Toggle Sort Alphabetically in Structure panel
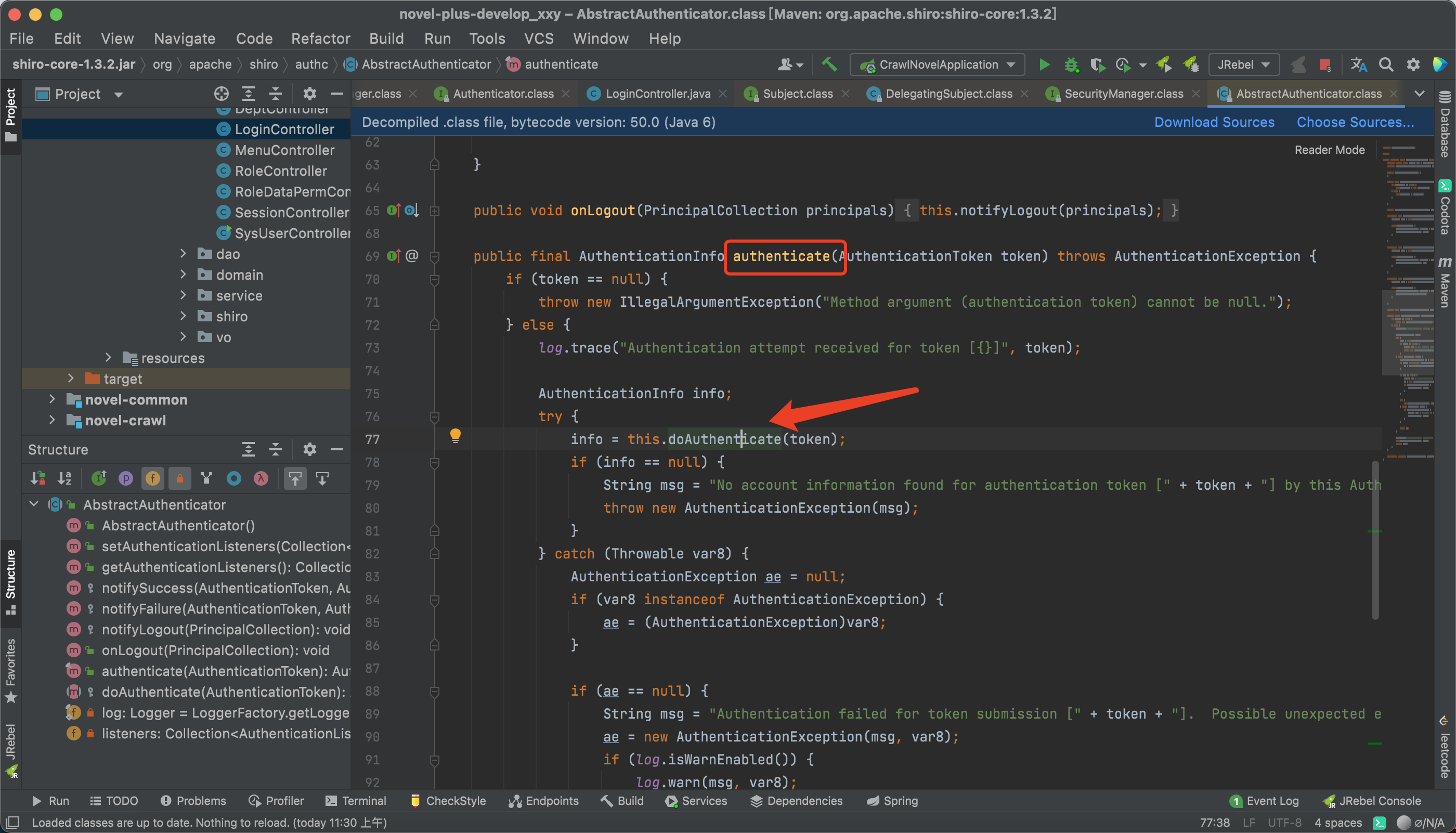 [64, 478]
